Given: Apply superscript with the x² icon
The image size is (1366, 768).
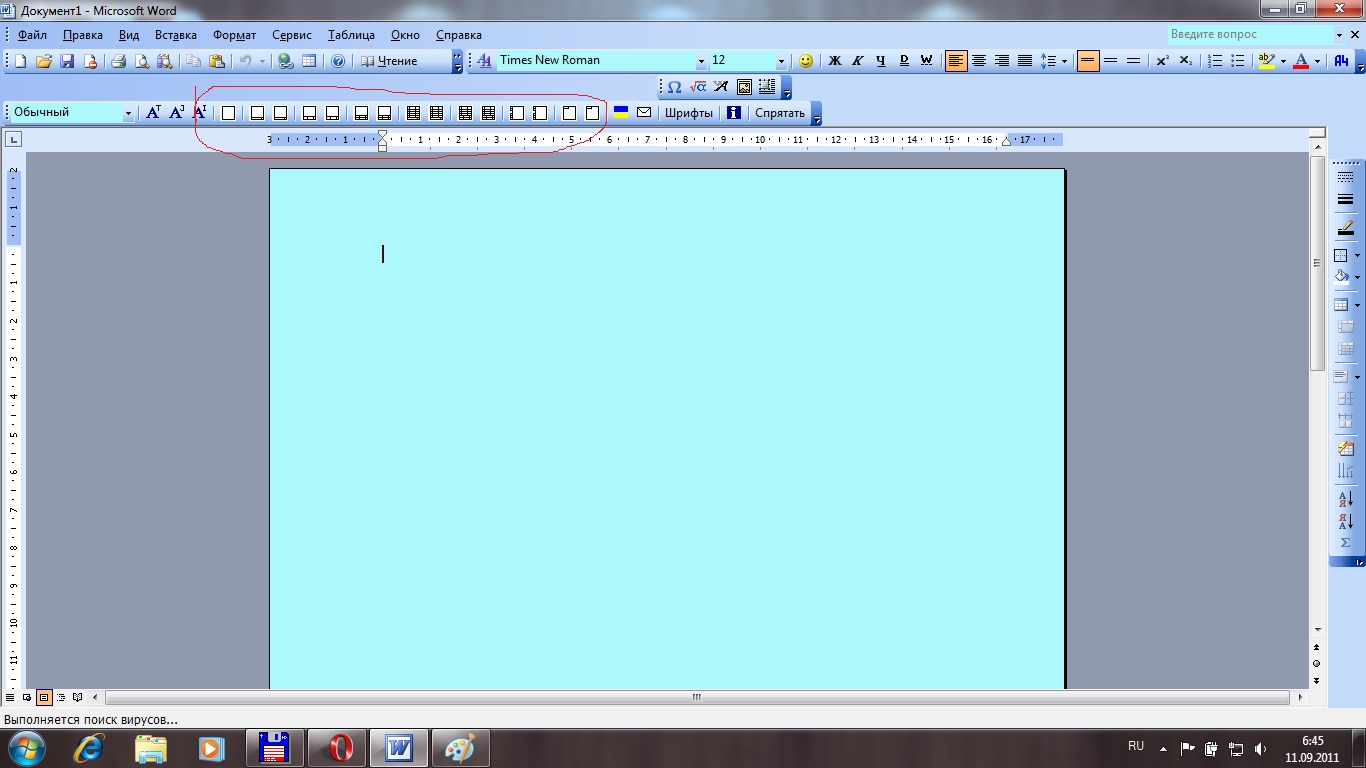Looking at the screenshot, I should point(1162,61).
